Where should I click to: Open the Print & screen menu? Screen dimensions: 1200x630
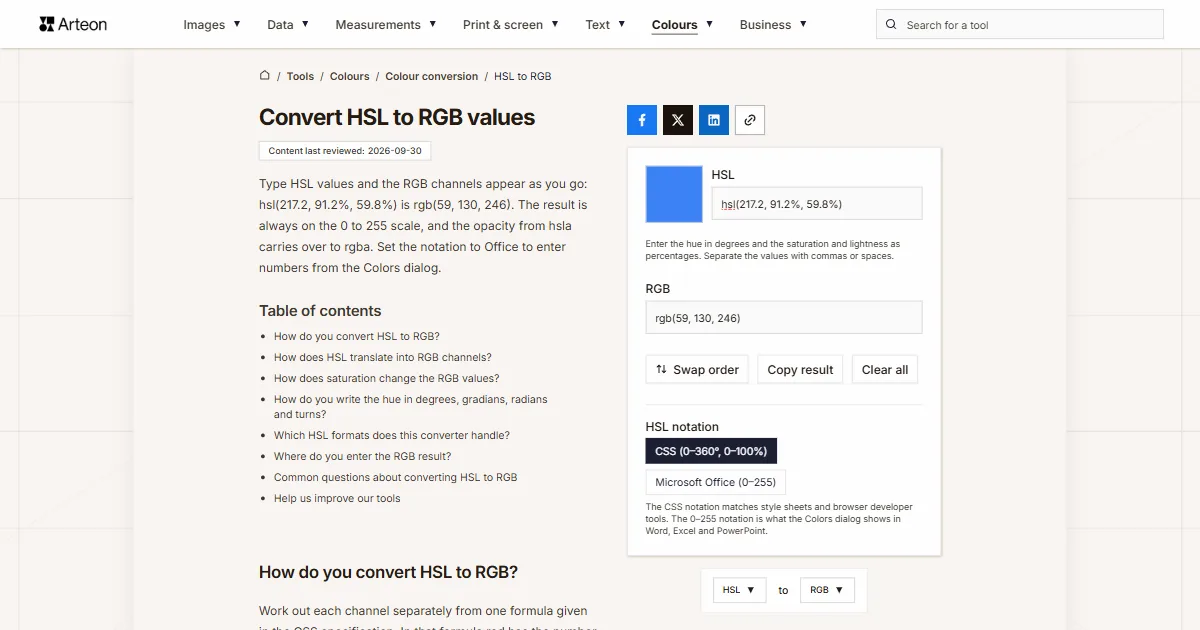511,24
